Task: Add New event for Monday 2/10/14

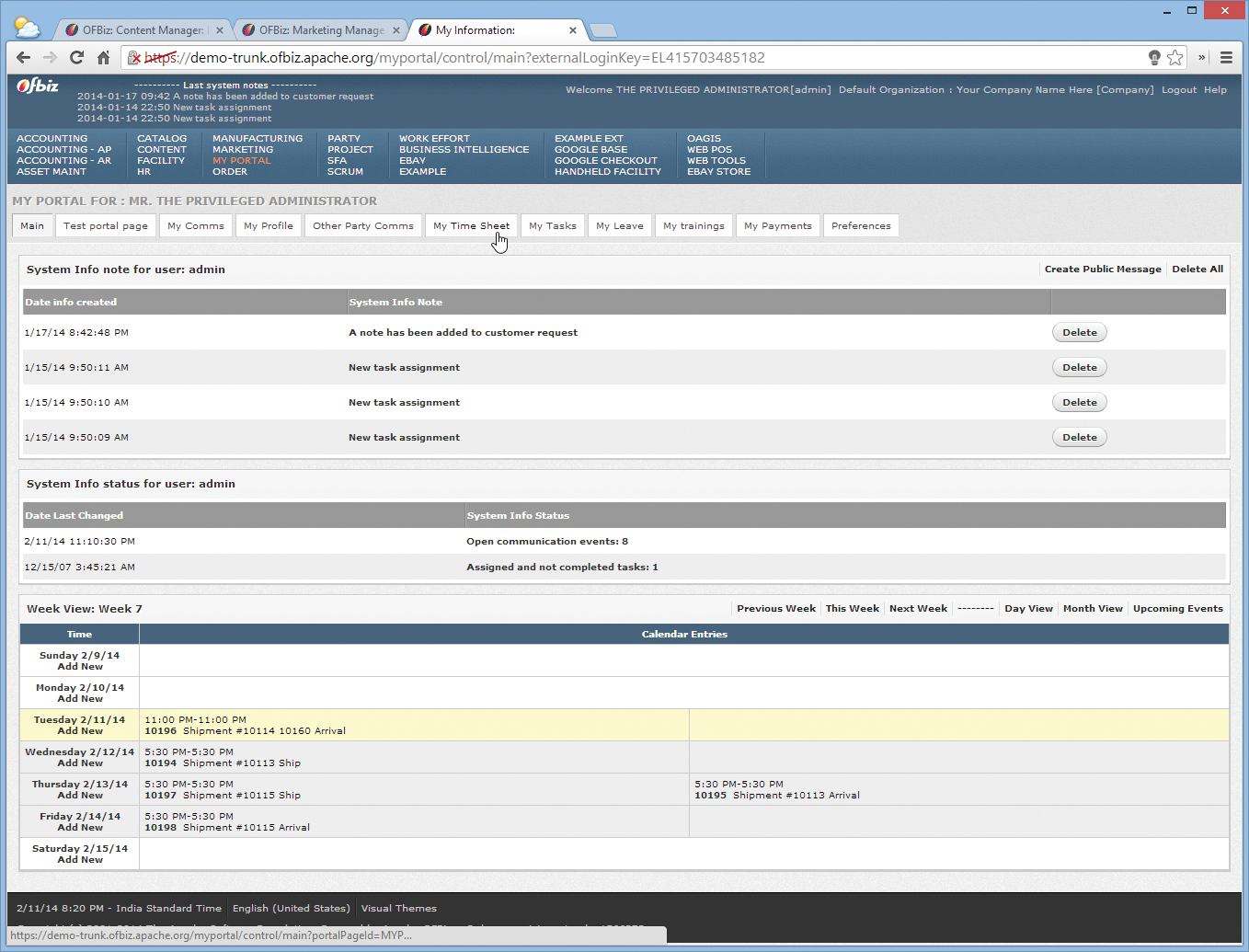Action: [79, 698]
